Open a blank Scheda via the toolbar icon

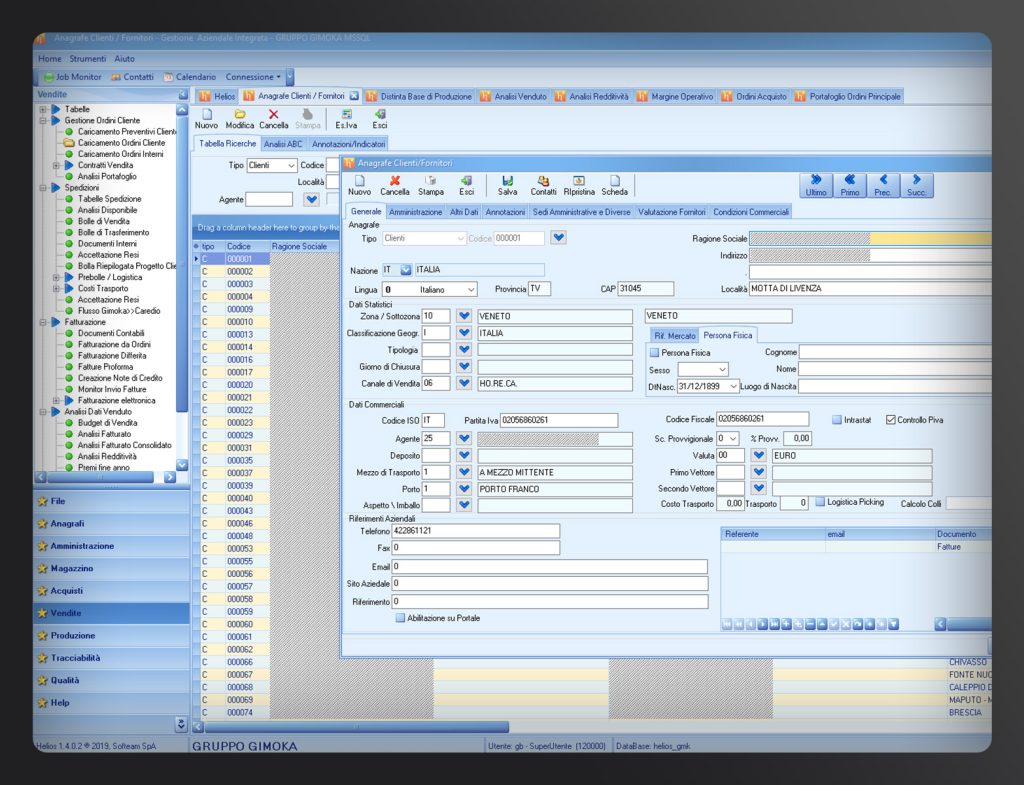(x=614, y=182)
